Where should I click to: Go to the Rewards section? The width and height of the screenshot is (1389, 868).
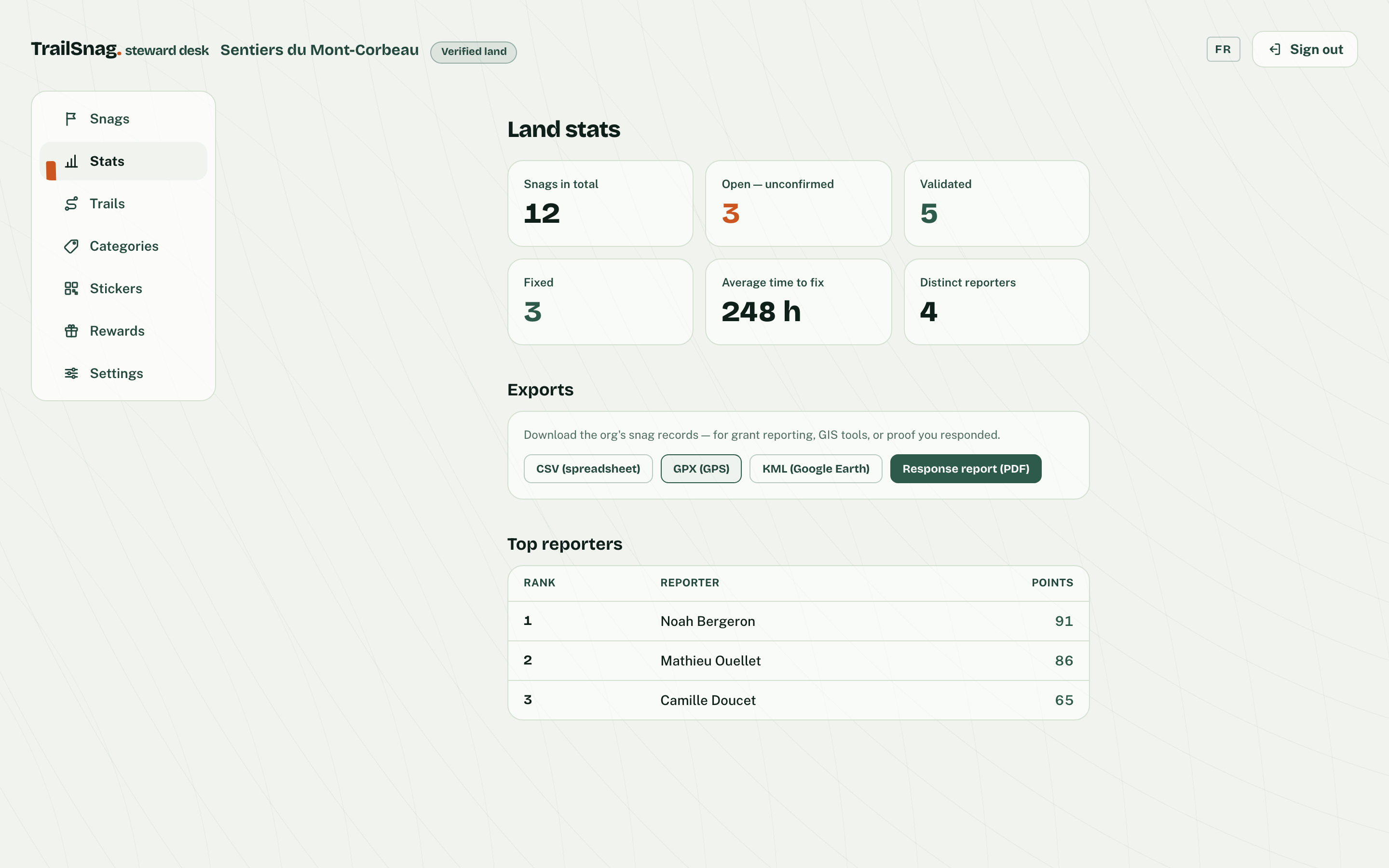123,331
